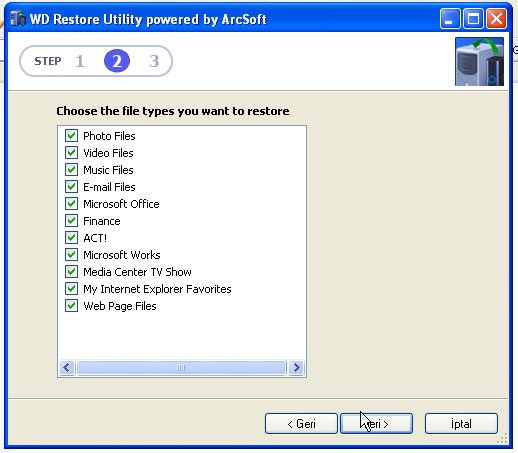Uncheck the Finance checkbox
The height and width of the screenshot is (453, 518).
(x=71, y=221)
